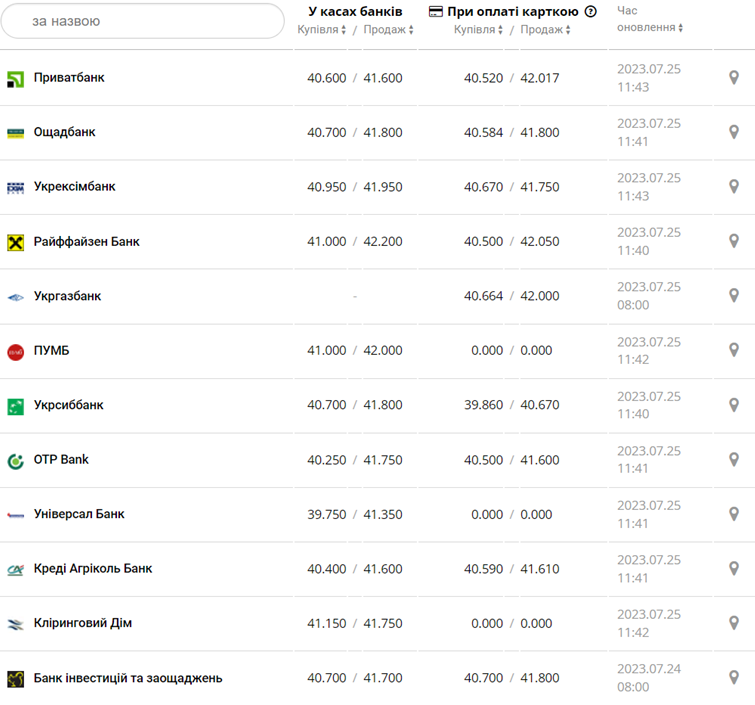Image resolution: width=755 pixels, height=705 pixels.
Task: Sort by card payment Купівля rate
Action: (x=479, y=30)
